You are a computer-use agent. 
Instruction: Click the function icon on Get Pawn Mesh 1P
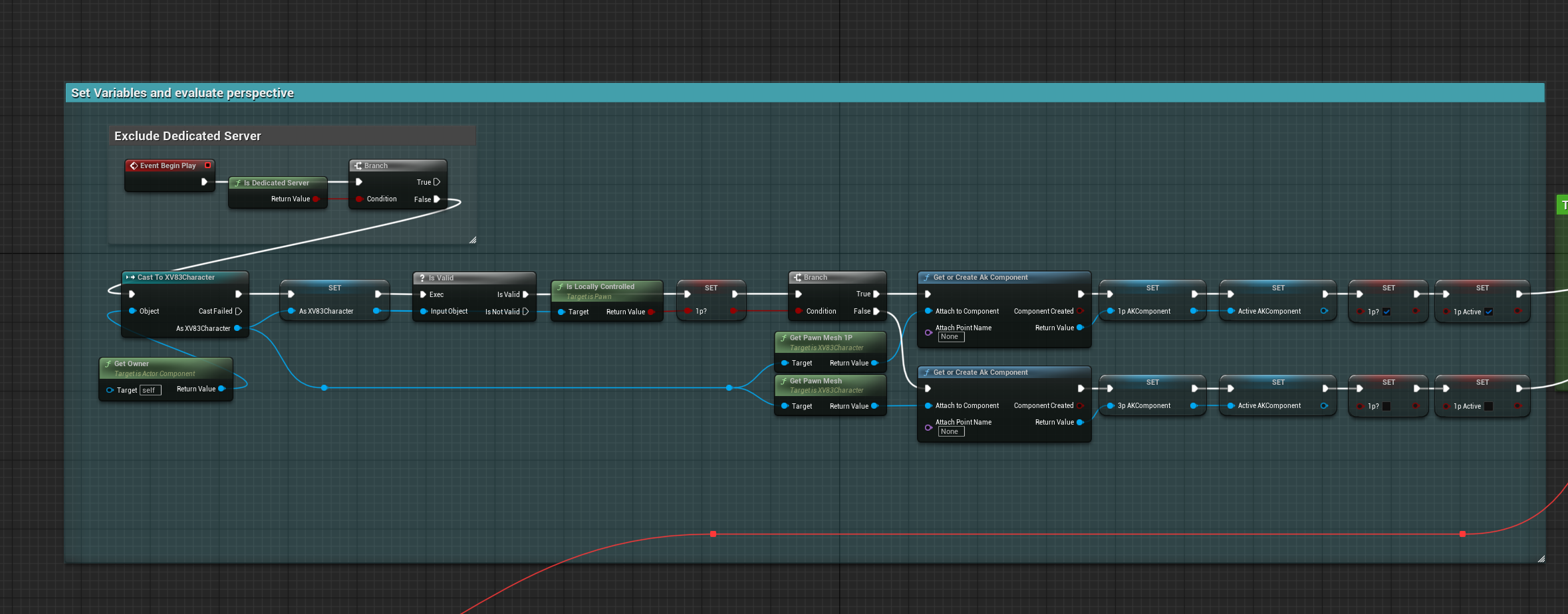pyautogui.click(x=784, y=338)
